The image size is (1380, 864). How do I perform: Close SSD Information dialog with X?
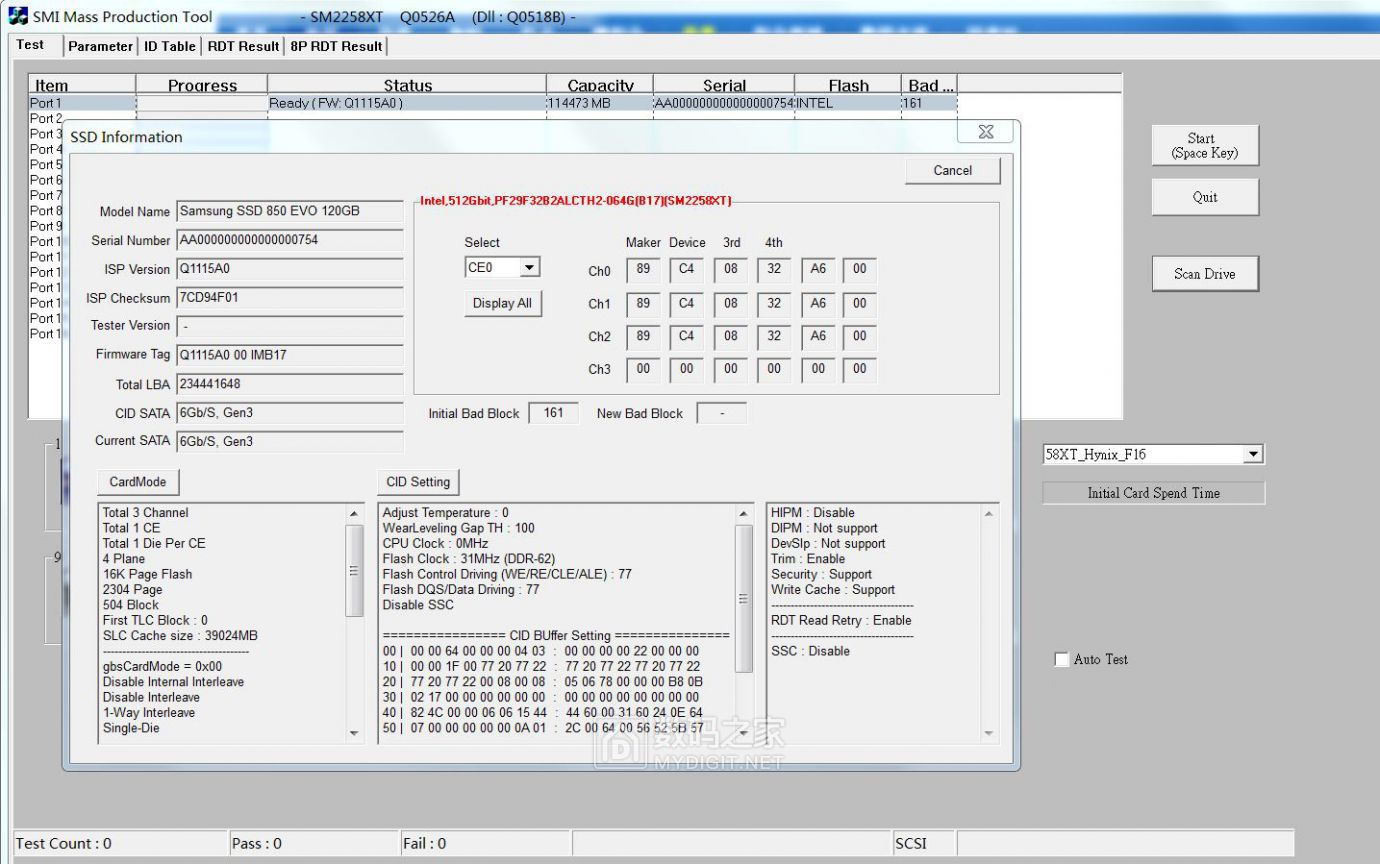[985, 132]
